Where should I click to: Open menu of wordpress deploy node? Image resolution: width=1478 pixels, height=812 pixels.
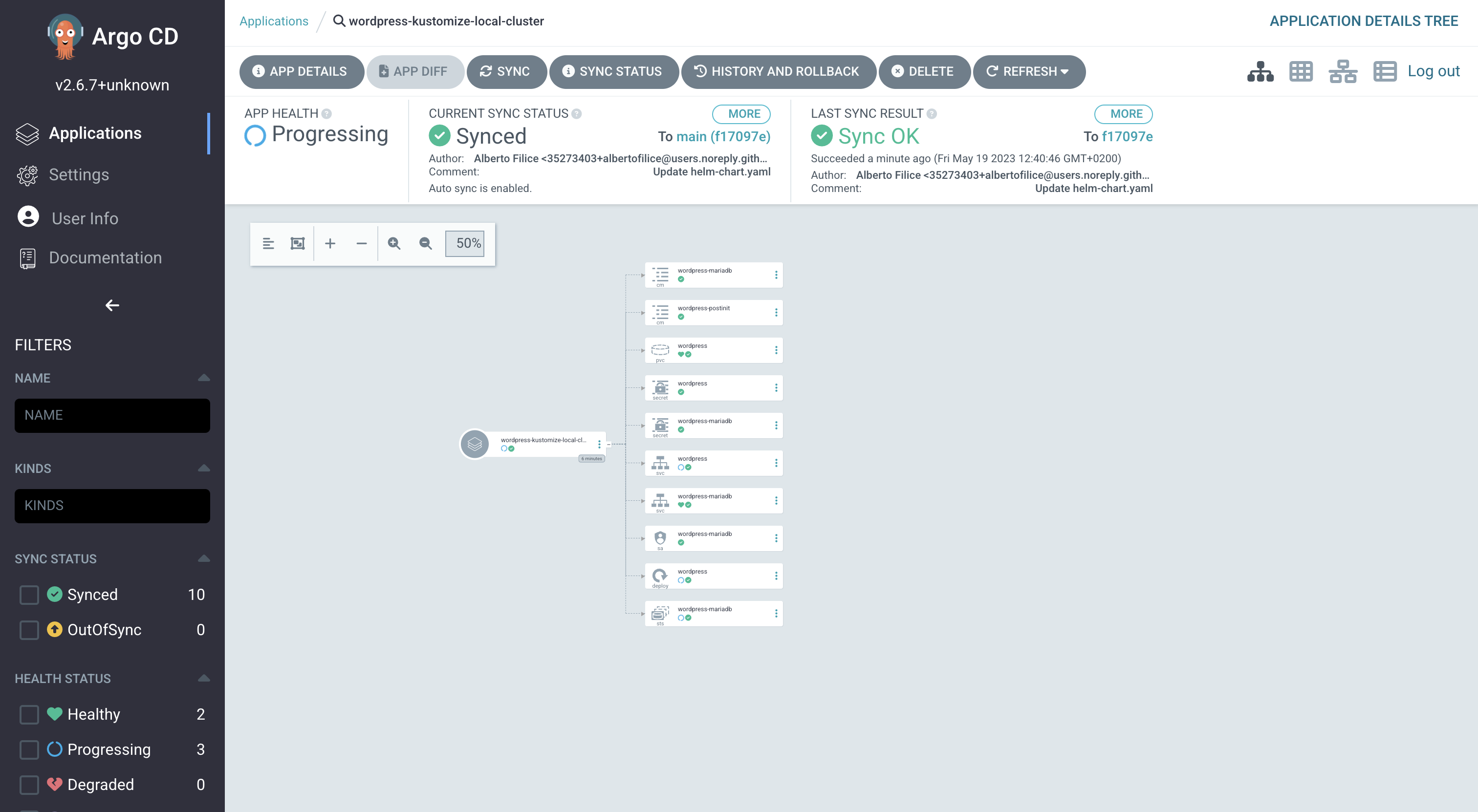(x=776, y=576)
